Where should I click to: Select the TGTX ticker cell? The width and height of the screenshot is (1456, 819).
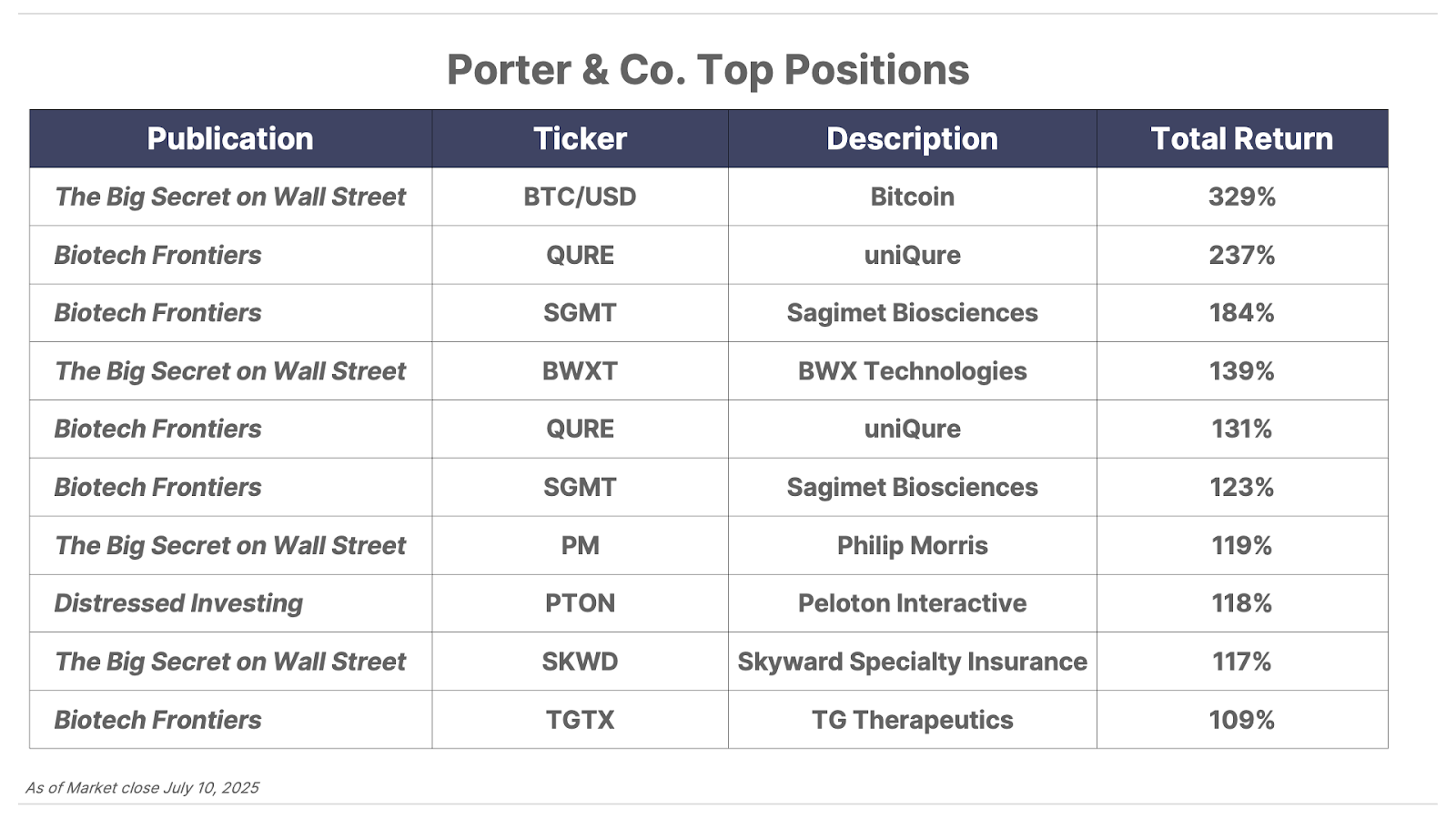click(580, 720)
